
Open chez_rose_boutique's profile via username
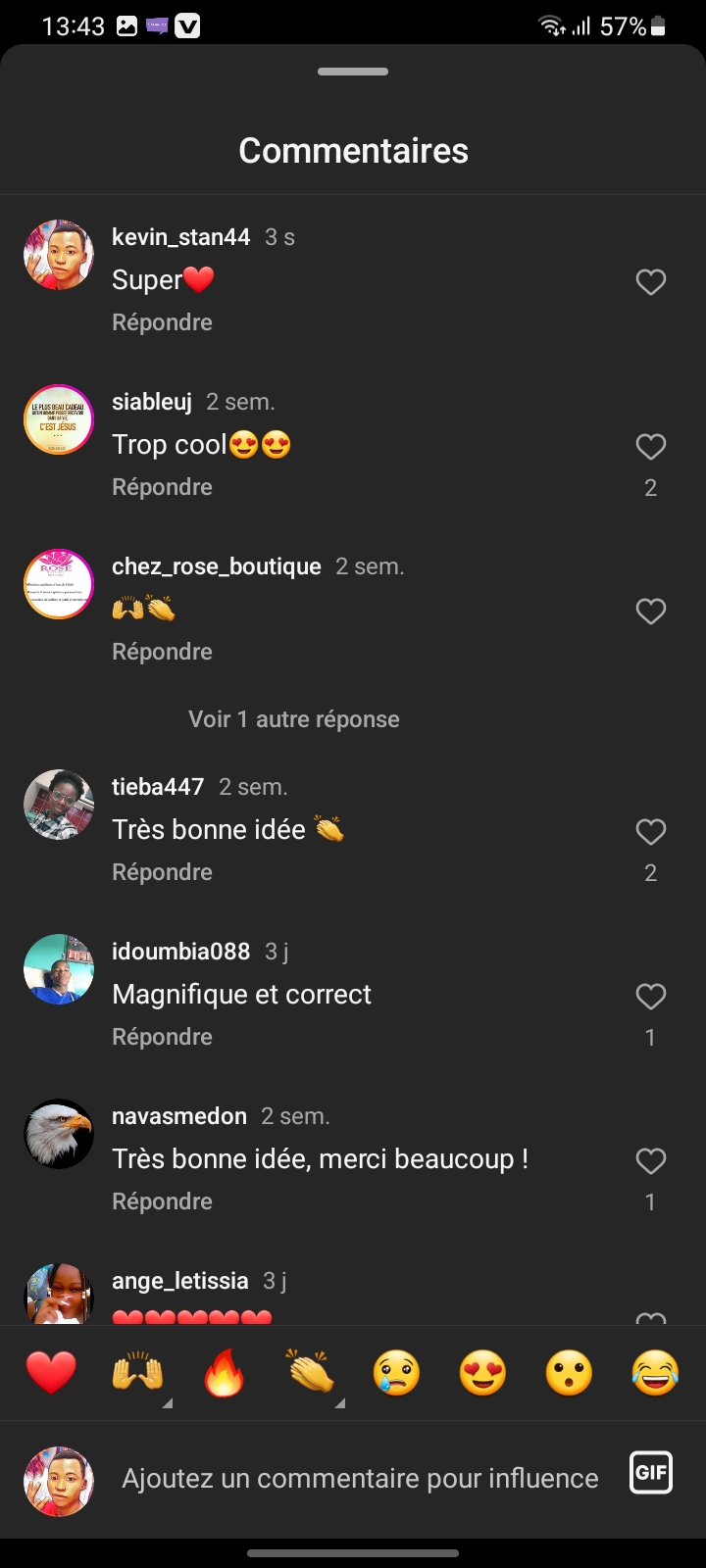(217, 566)
